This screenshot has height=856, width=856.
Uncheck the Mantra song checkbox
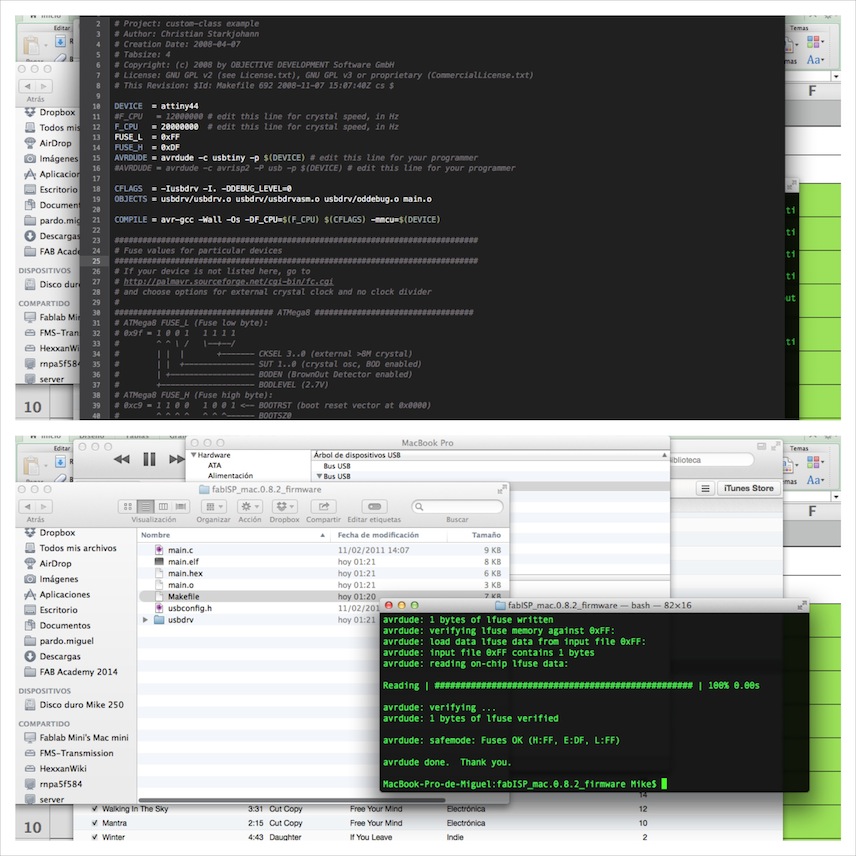tap(95, 823)
